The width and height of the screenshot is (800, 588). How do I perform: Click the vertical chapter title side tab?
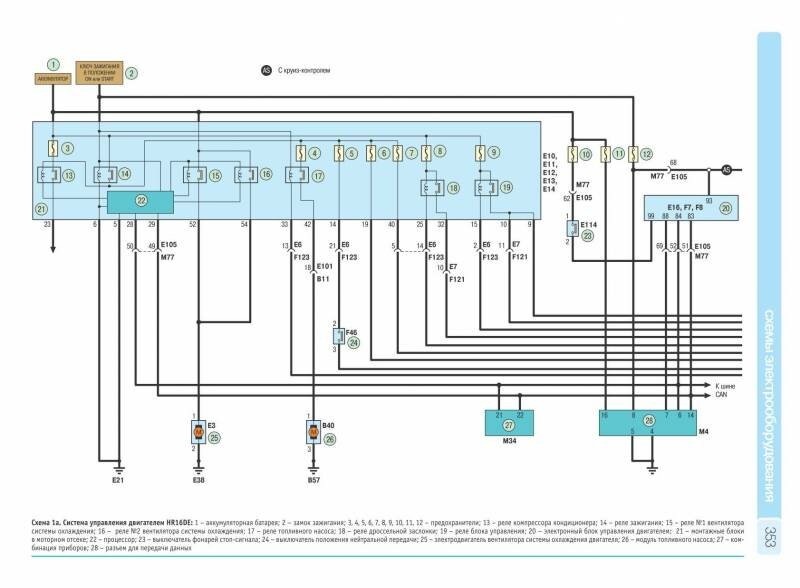pyautogui.click(x=767, y=400)
